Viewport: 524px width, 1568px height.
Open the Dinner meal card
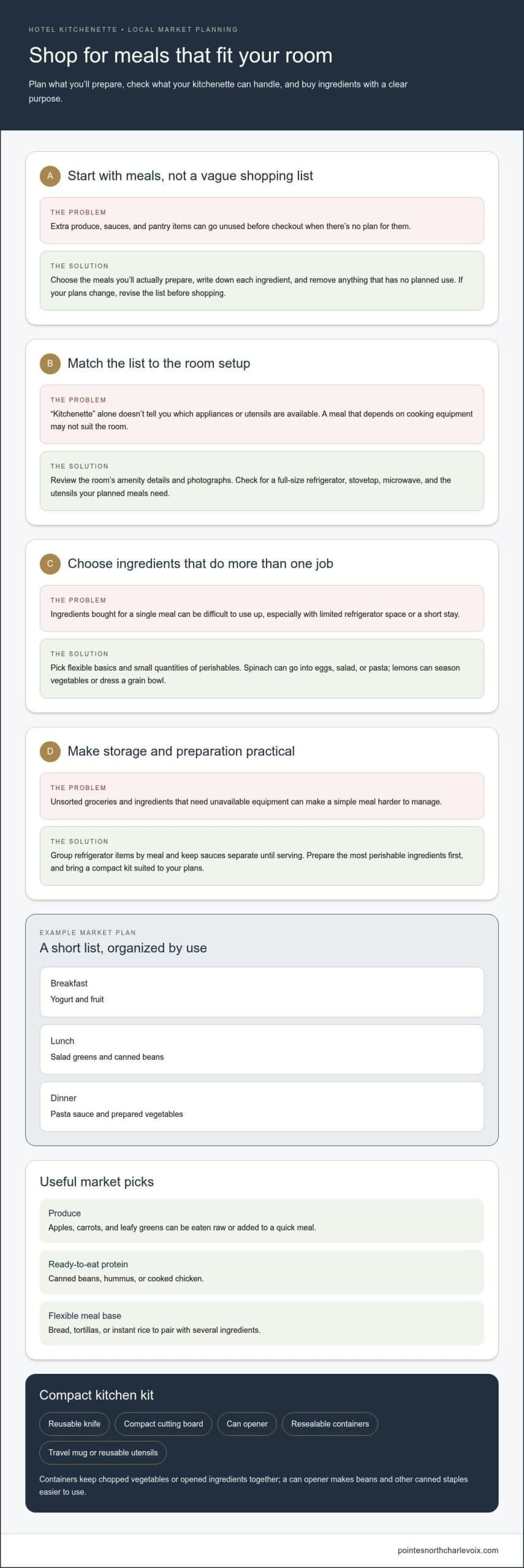262,1106
